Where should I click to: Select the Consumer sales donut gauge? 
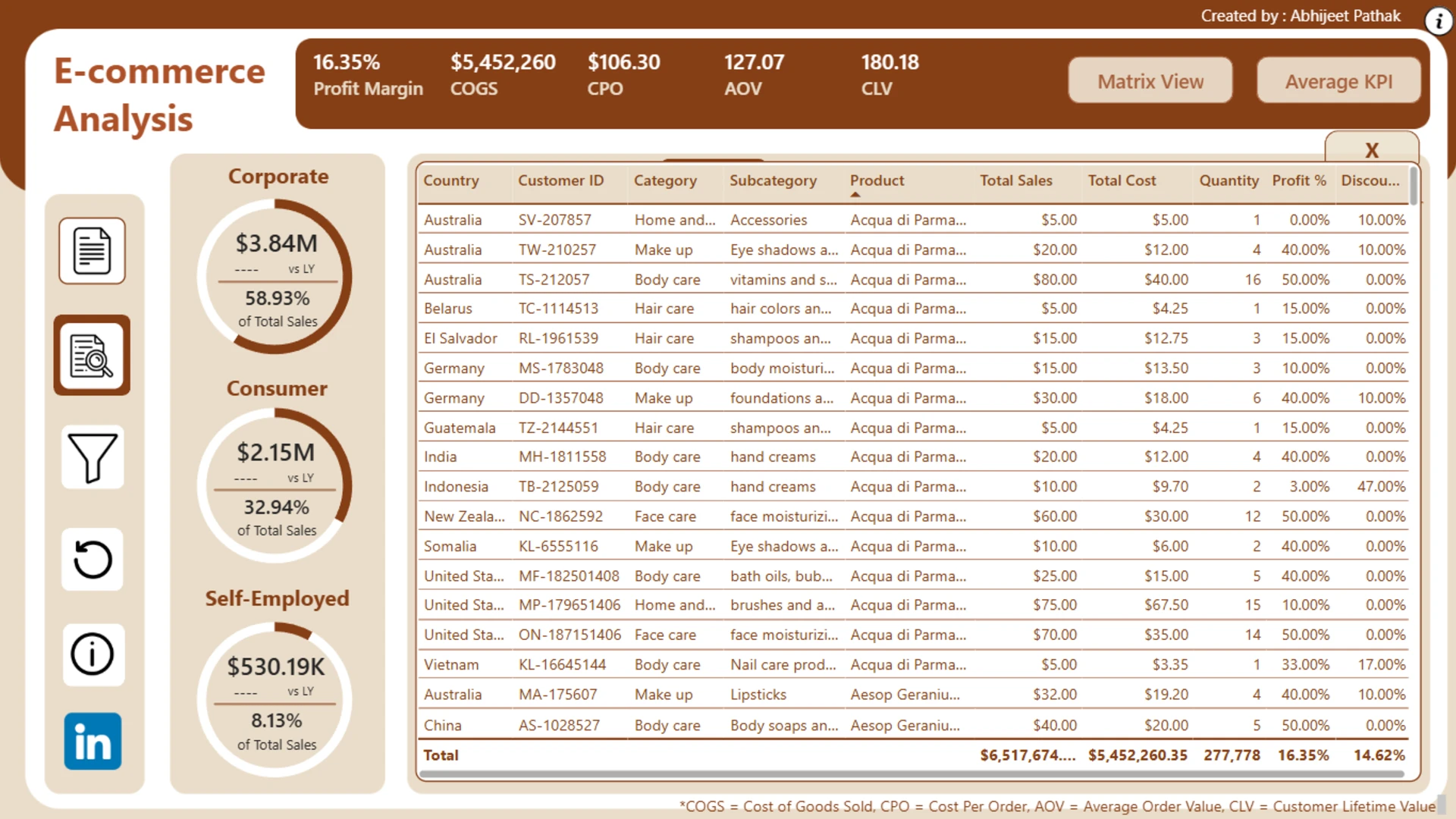(275, 485)
